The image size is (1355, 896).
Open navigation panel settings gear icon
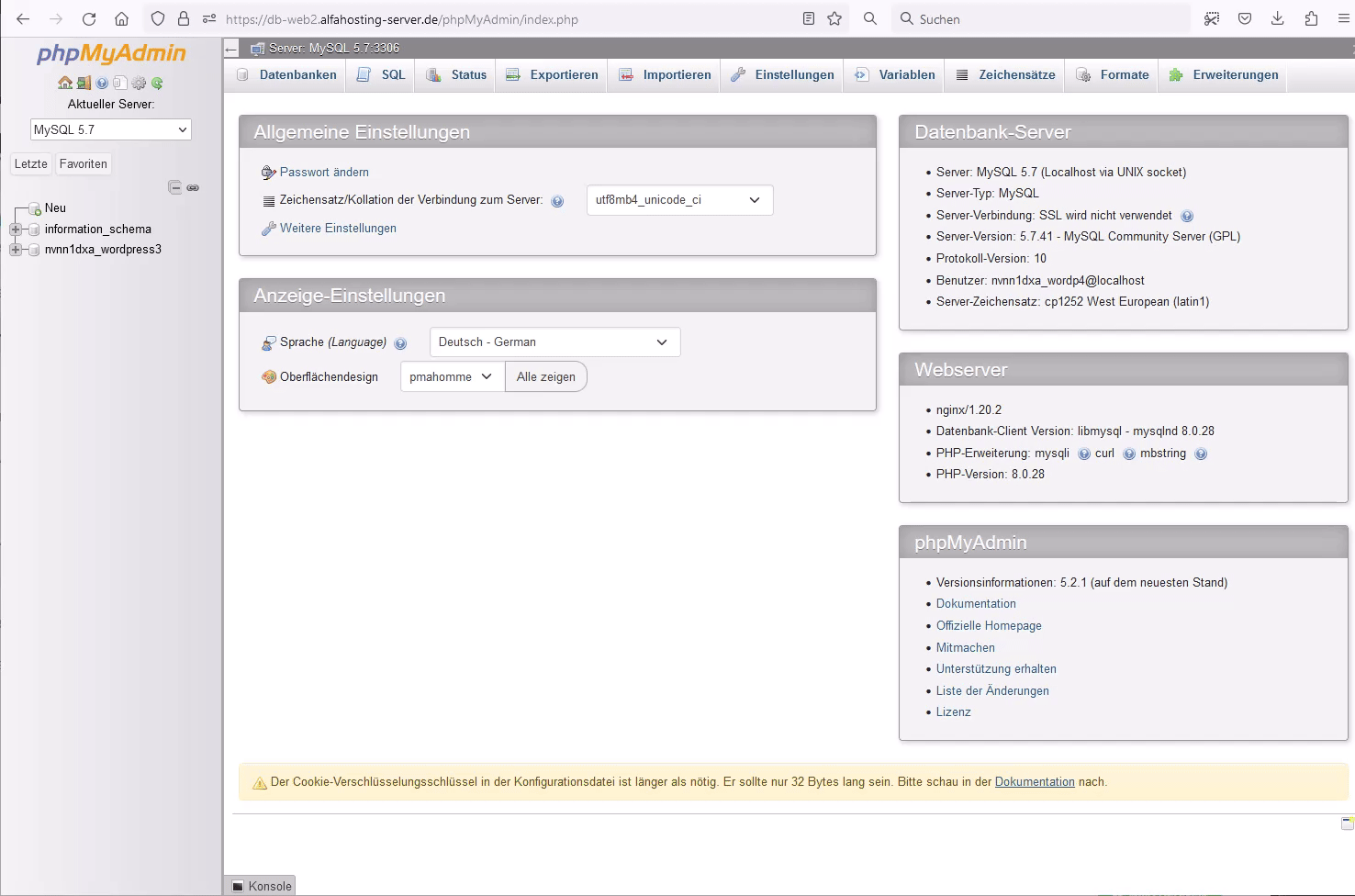coord(139,83)
